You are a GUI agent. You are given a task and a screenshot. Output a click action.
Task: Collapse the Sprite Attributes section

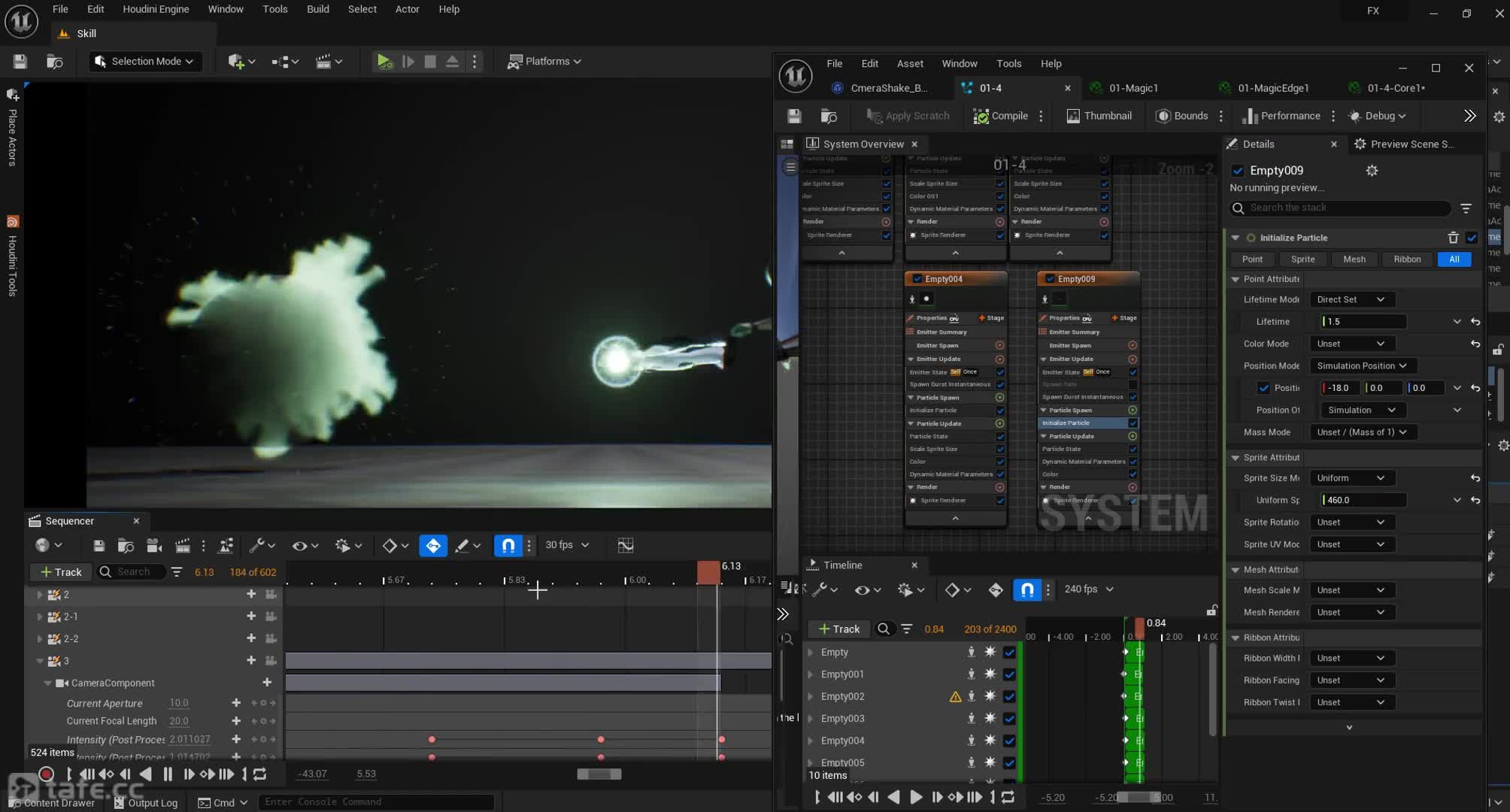tap(1236, 458)
